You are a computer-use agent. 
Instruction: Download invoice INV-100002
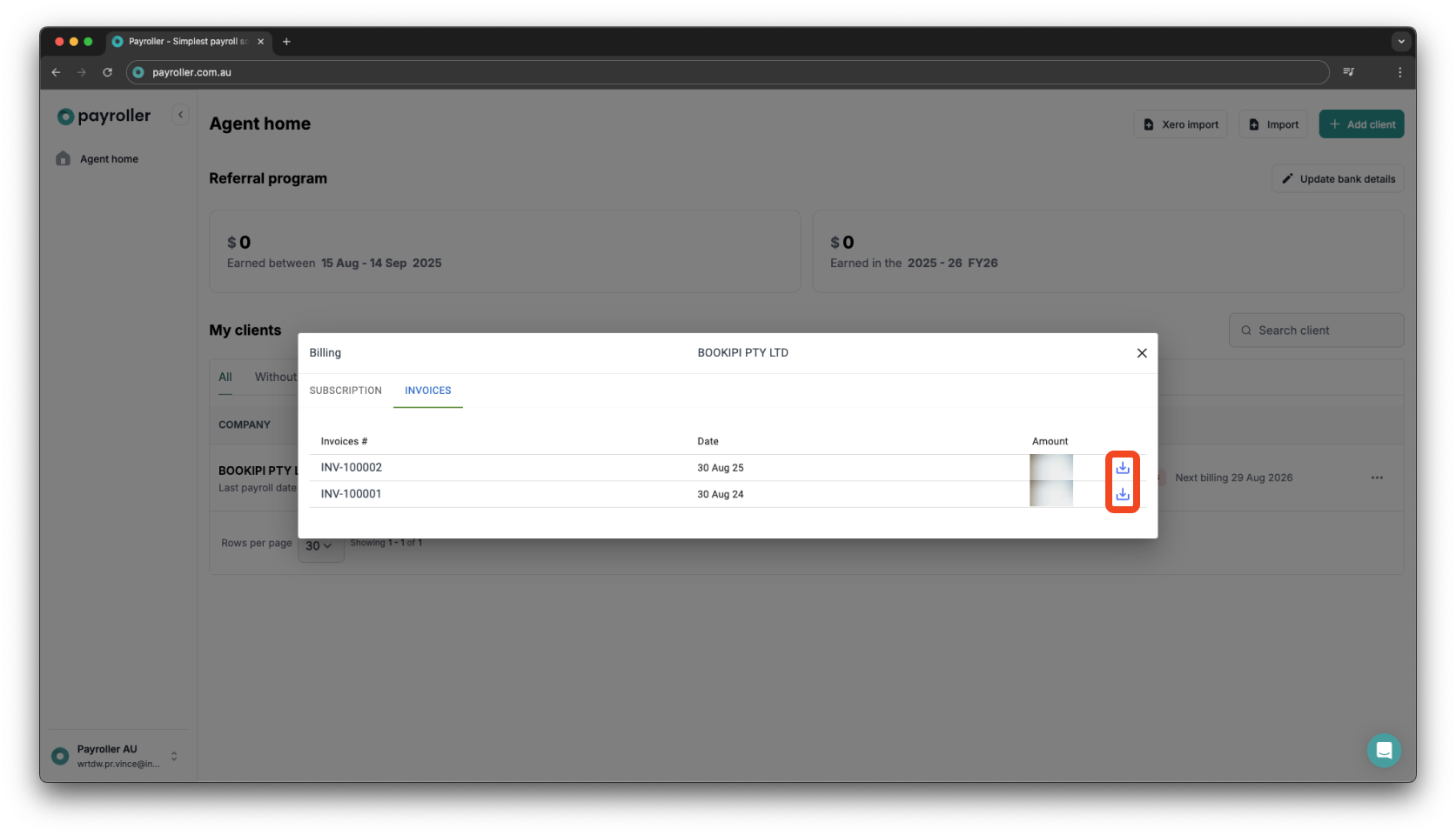pyautogui.click(x=1123, y=467)
